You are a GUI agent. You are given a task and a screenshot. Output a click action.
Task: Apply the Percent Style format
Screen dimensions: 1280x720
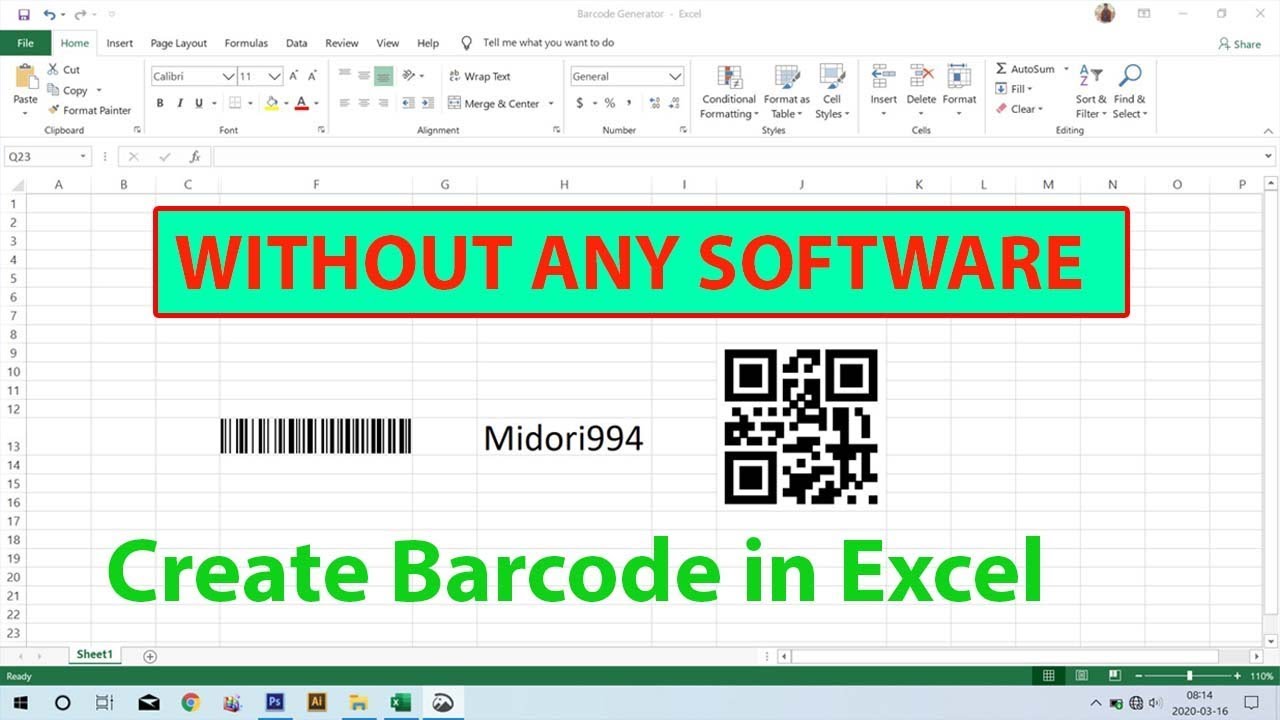pos(609,103)
